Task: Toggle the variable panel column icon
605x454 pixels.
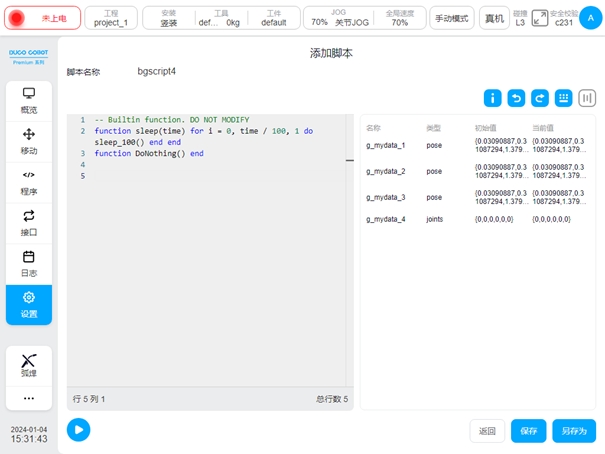Action: (587, 98)
